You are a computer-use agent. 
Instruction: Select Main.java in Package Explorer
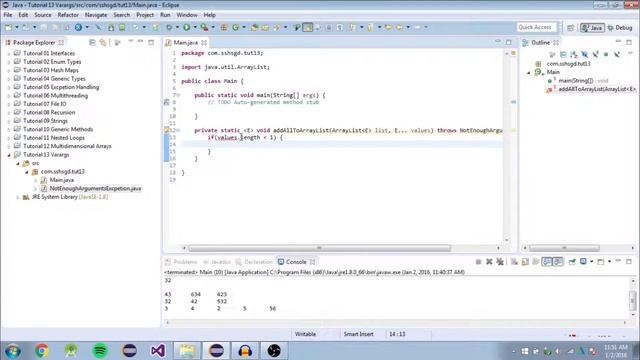point(62,180)
